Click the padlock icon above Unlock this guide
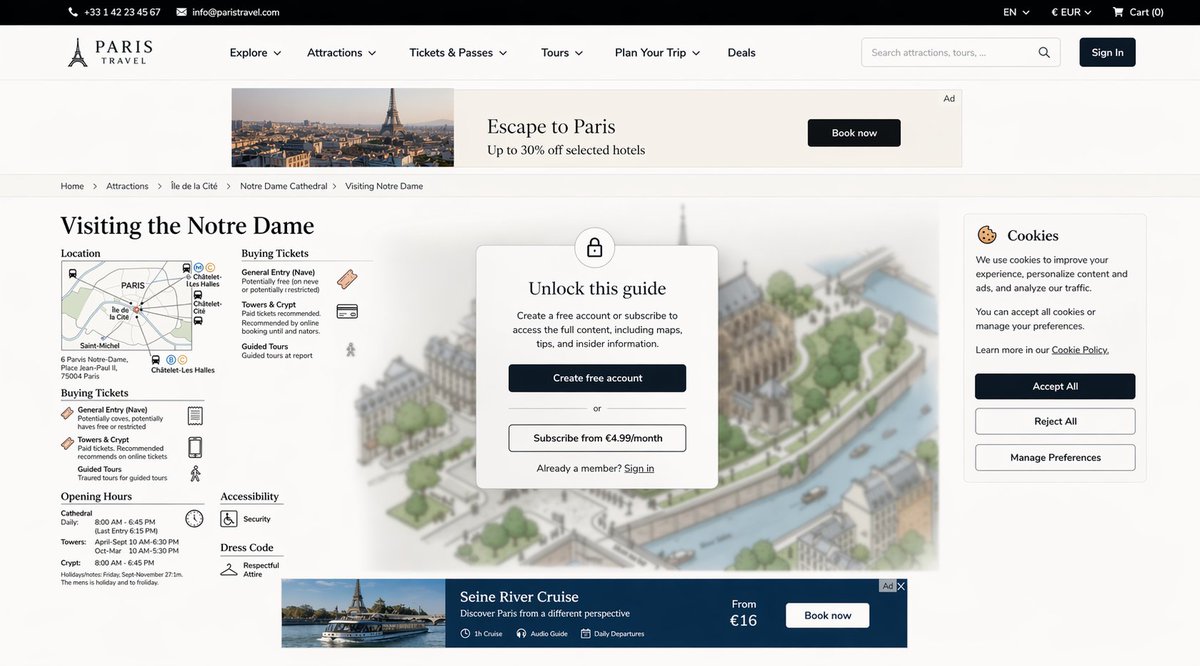This screenshot has height=666, width=1200. (x=594, y=247)
